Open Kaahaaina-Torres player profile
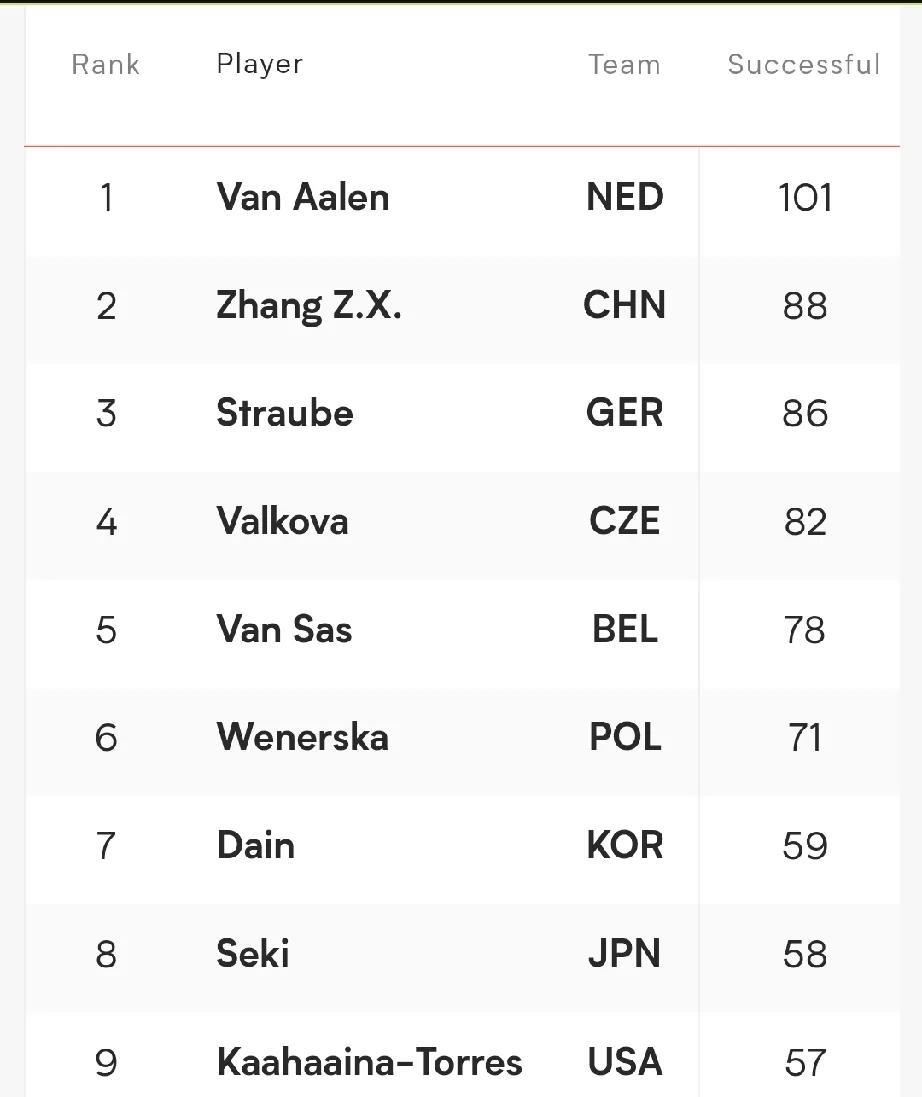922x1097 pixels. coord(369,1062)
